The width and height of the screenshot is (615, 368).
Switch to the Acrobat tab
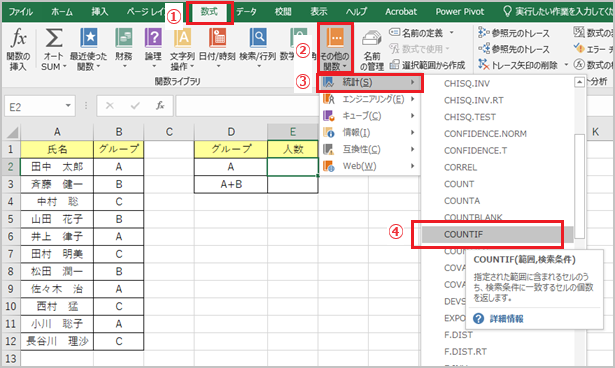tap(401, 12)
